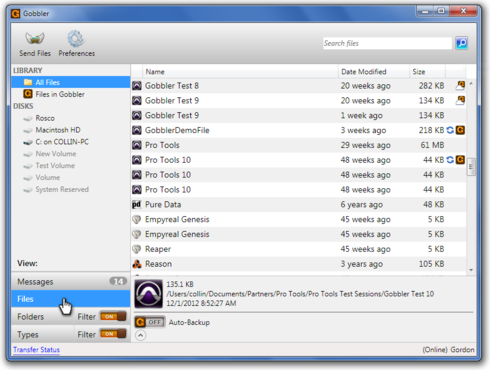Image resolution: width=490 pixels, height=370 pixels.
Task: Select the Pure Data file name
Action: [x=163, y=204]
